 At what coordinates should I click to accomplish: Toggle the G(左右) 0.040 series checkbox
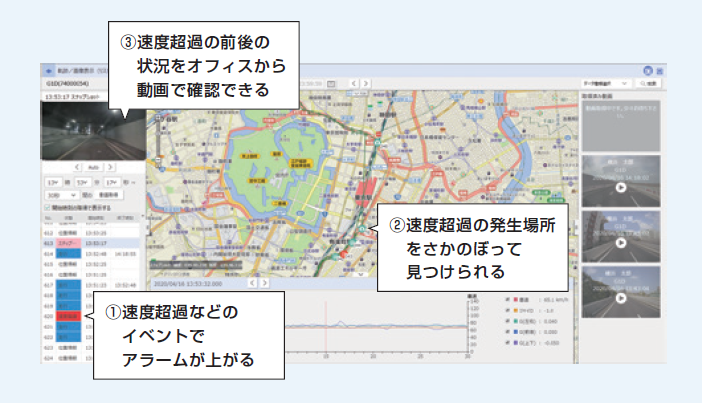[x=507, y=321]
